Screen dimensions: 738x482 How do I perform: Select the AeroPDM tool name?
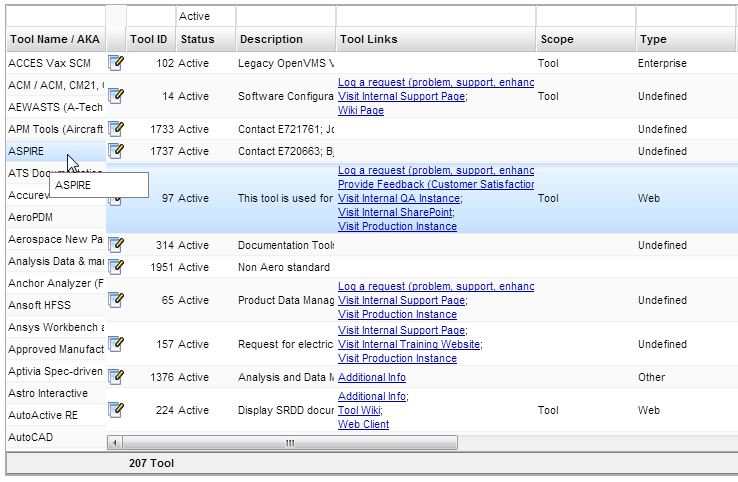coord(30,217)
